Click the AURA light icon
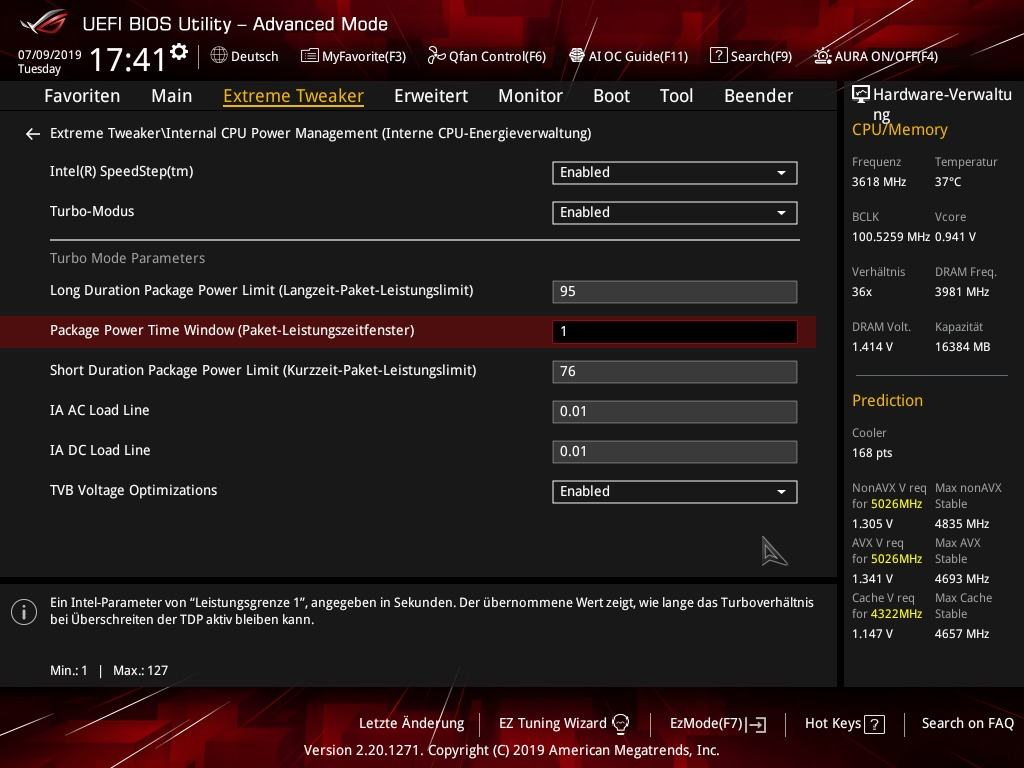1024x768 pixels. tap(823, 56)
